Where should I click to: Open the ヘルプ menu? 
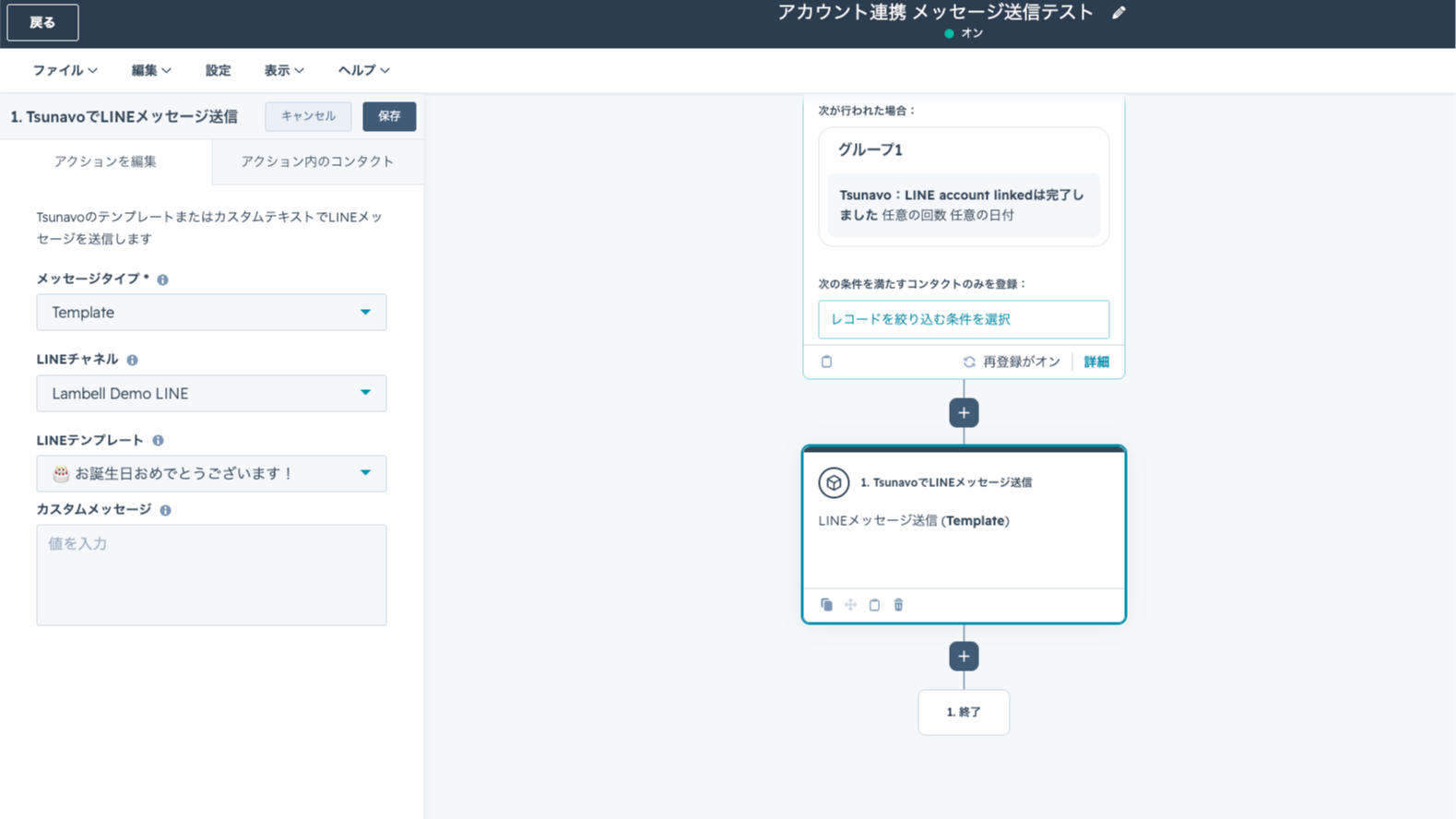(x=363, y=70)
